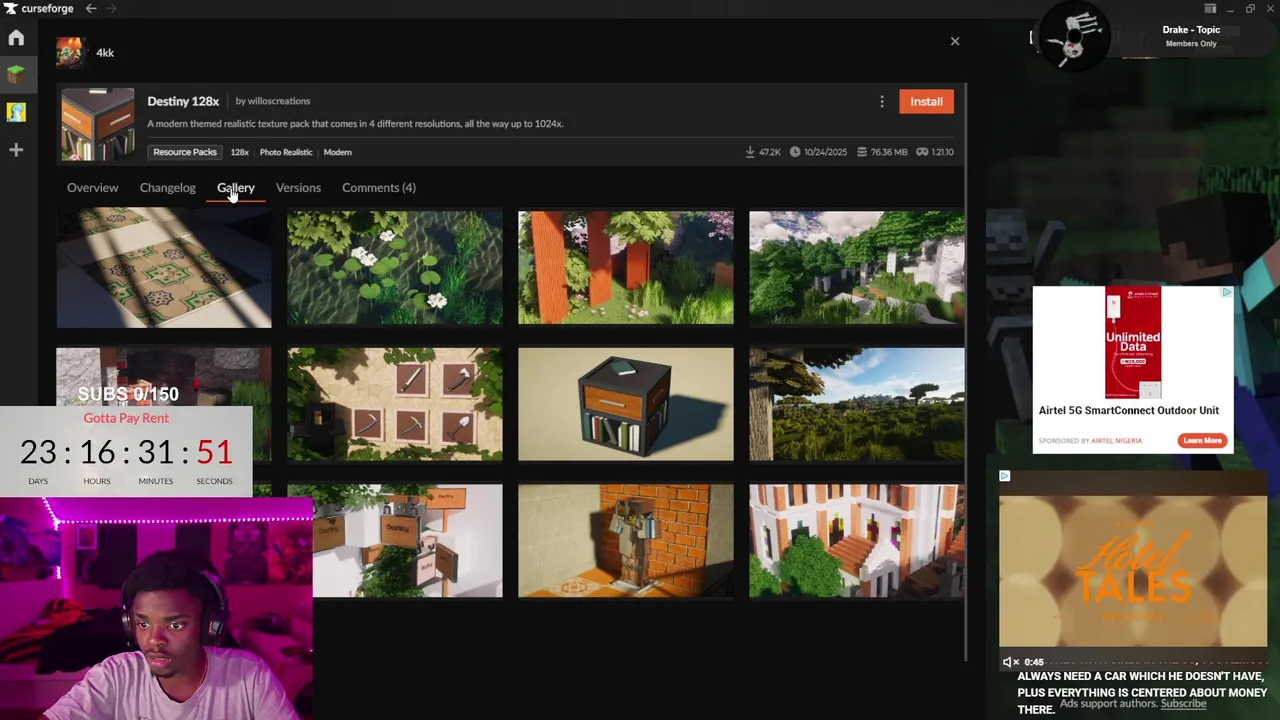Image resolution: width=1280 pixels, height=720 pixels.
Task: Open the lily pads on water gallery image
Action: tap(395, 268)
